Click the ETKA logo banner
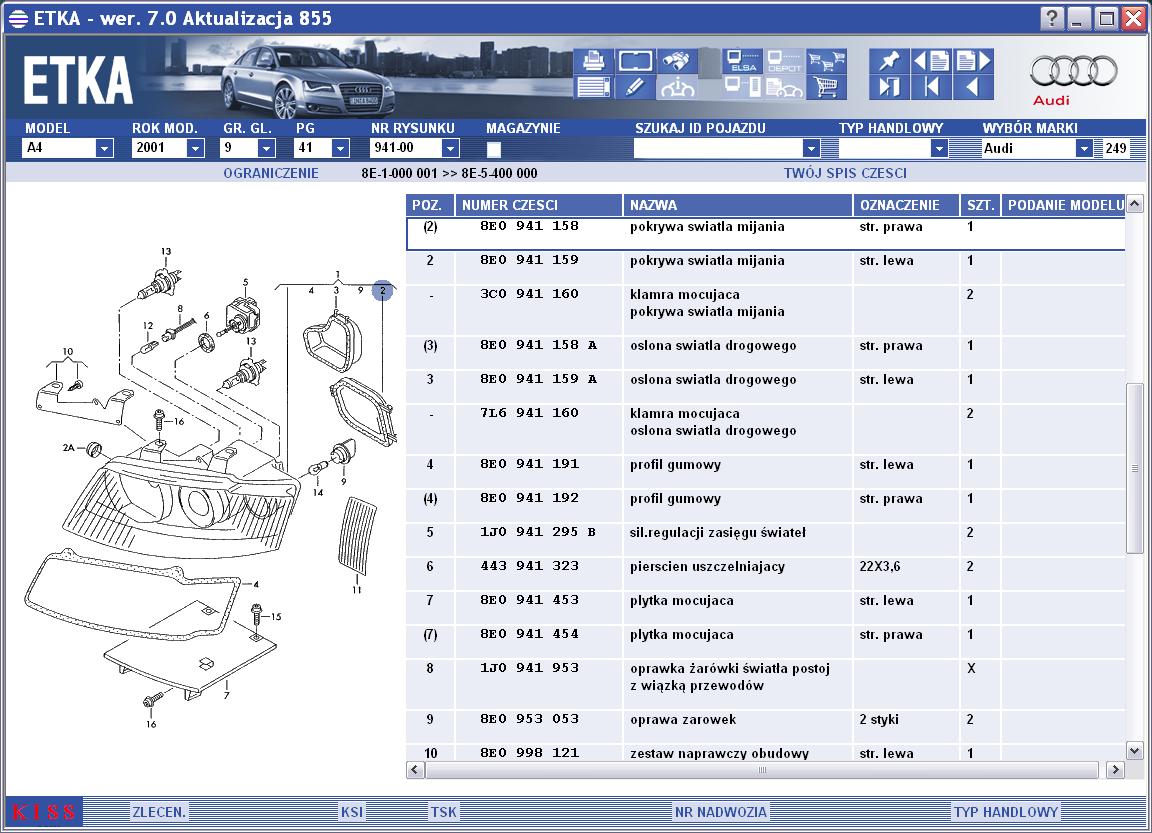Screen dimensions: 1152x833 (x=78, y=80)
